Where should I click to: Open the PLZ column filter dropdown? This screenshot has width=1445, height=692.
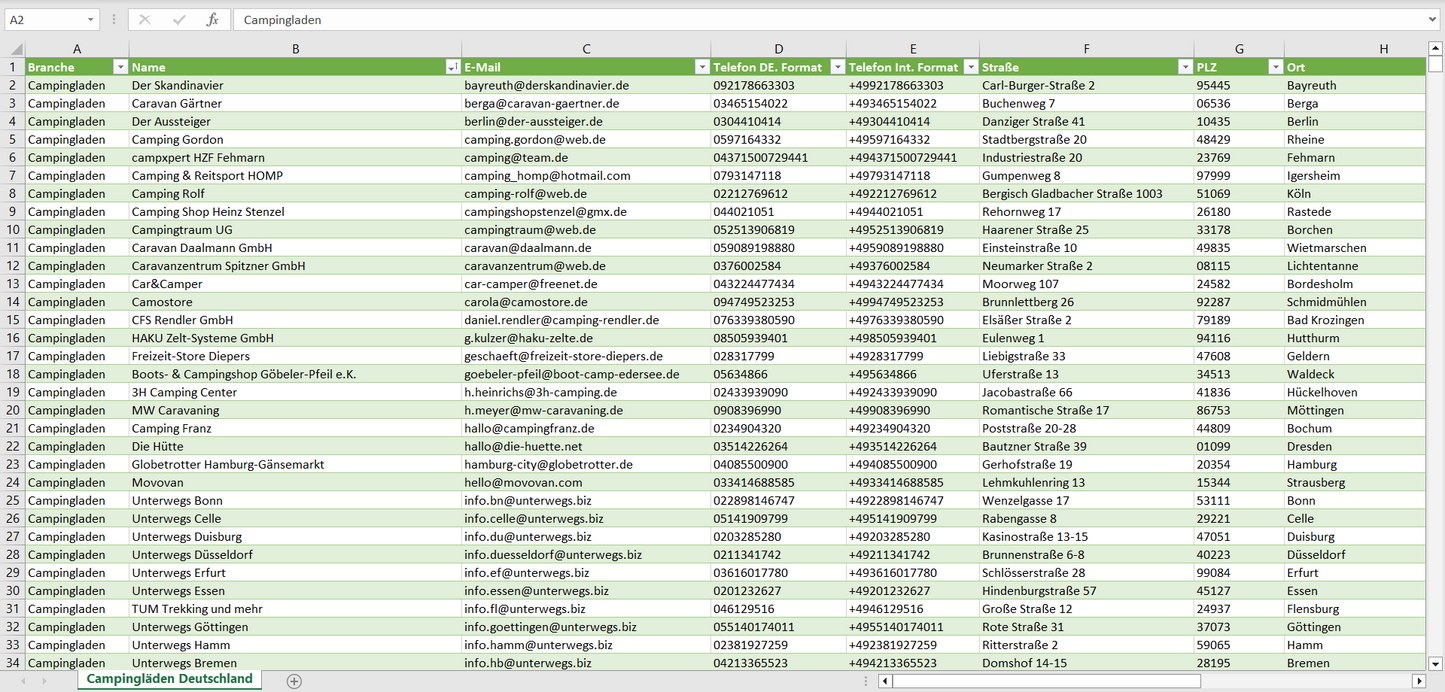1274,67
